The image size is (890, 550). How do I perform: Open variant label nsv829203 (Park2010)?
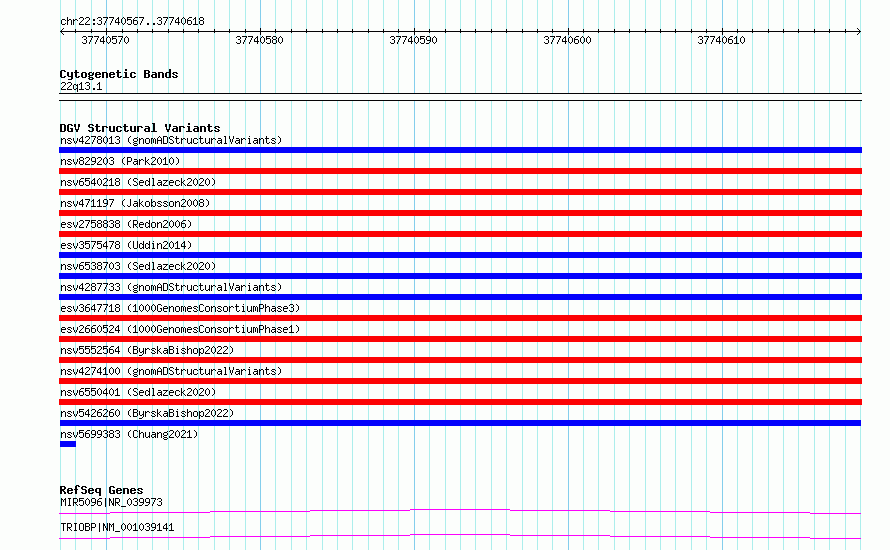120,161
